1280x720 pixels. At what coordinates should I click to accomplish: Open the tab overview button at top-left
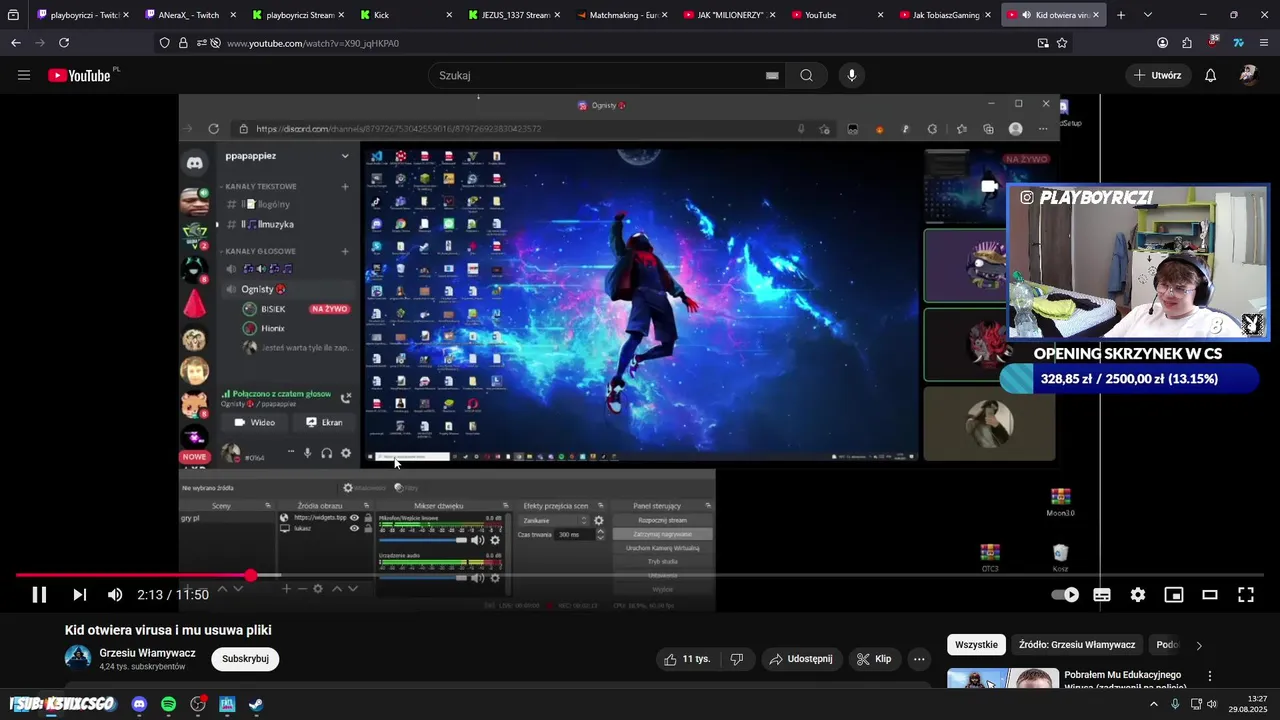click(x=13, y=15)
